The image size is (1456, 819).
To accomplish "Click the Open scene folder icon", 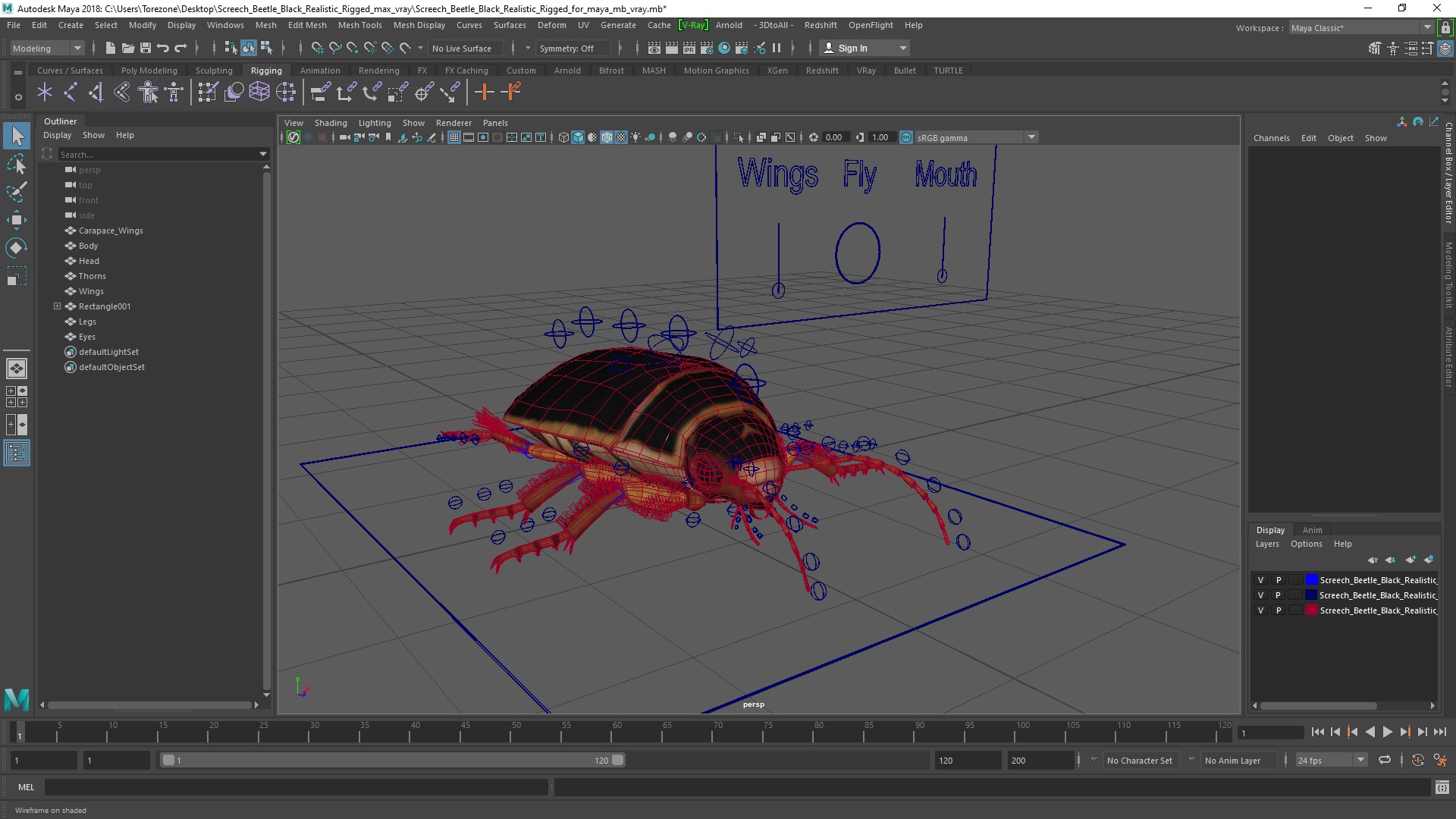I will pos(128,48).
